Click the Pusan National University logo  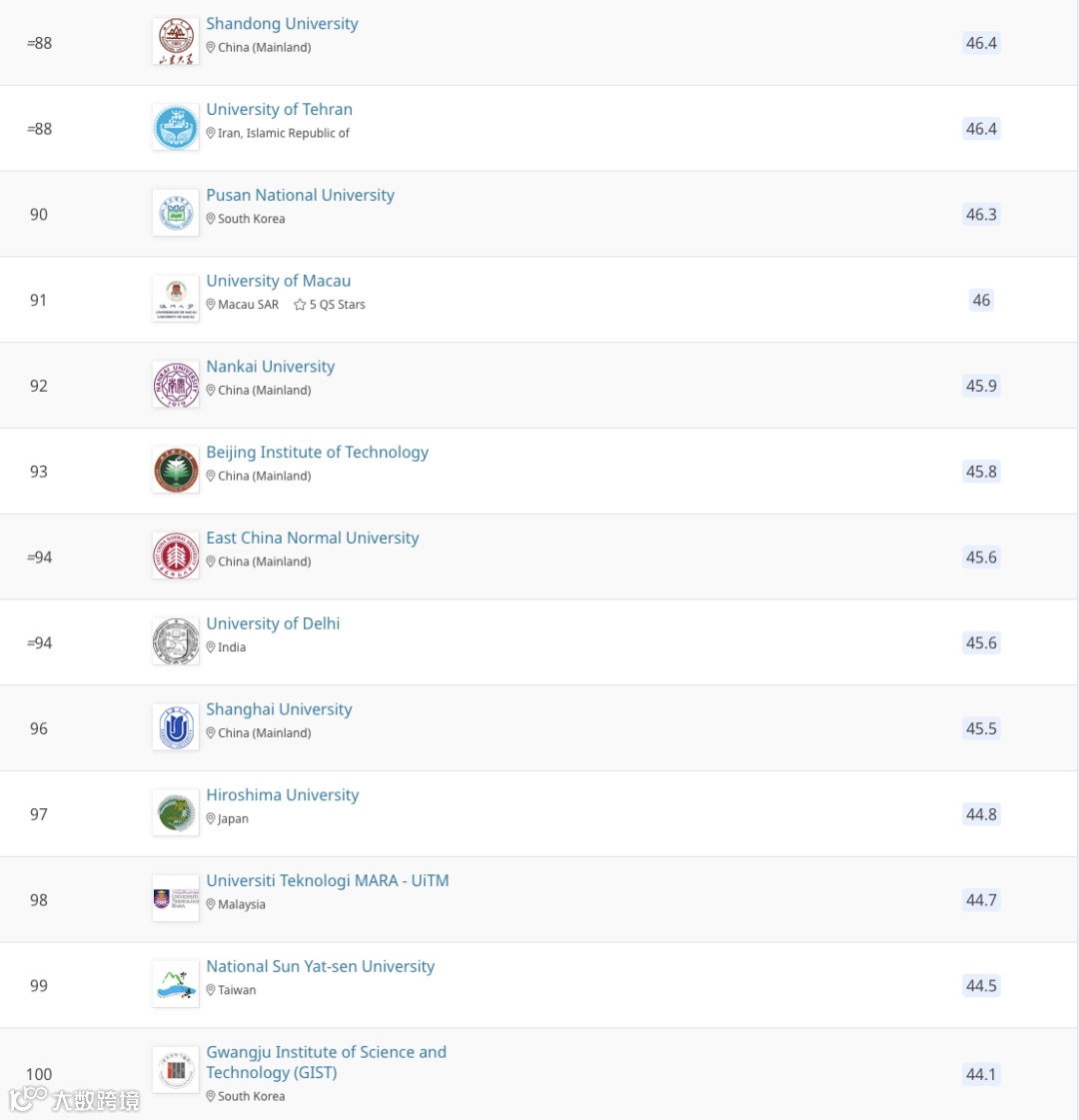[x=176, y=214]
